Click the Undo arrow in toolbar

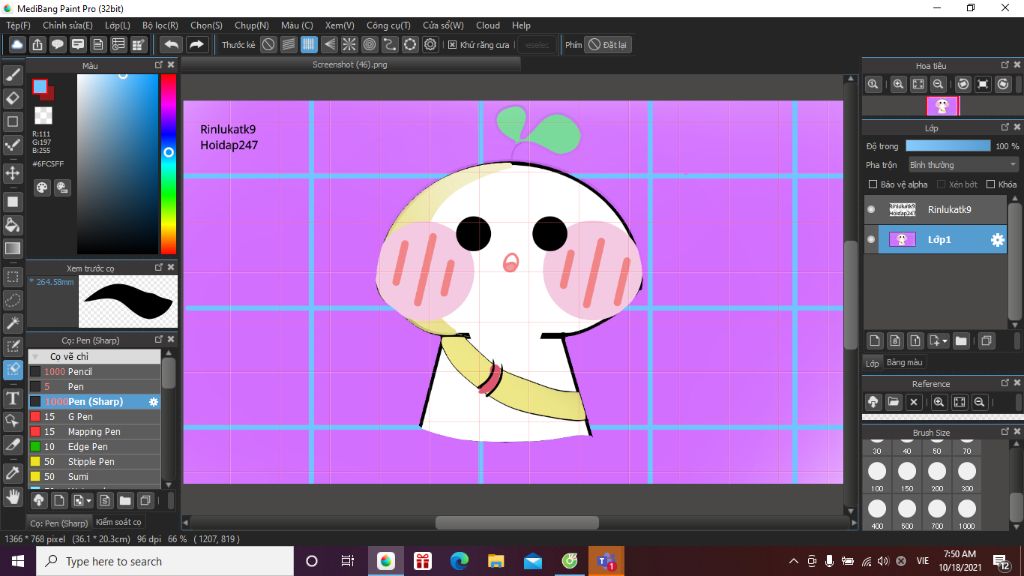point(172,45)
